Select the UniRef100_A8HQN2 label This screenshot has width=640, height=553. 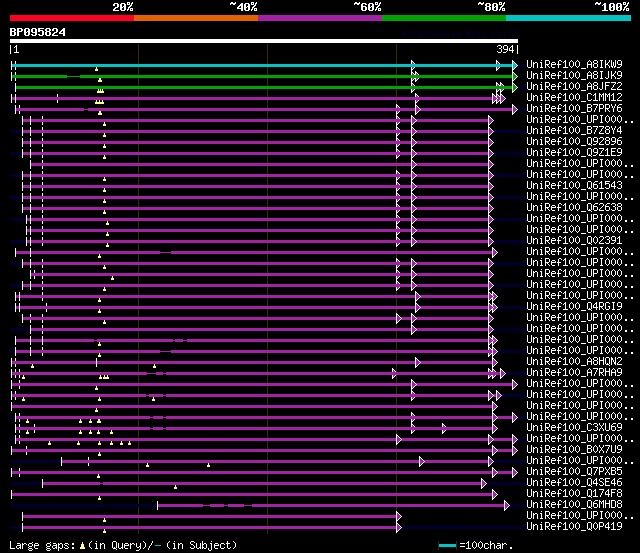(574, 361)
